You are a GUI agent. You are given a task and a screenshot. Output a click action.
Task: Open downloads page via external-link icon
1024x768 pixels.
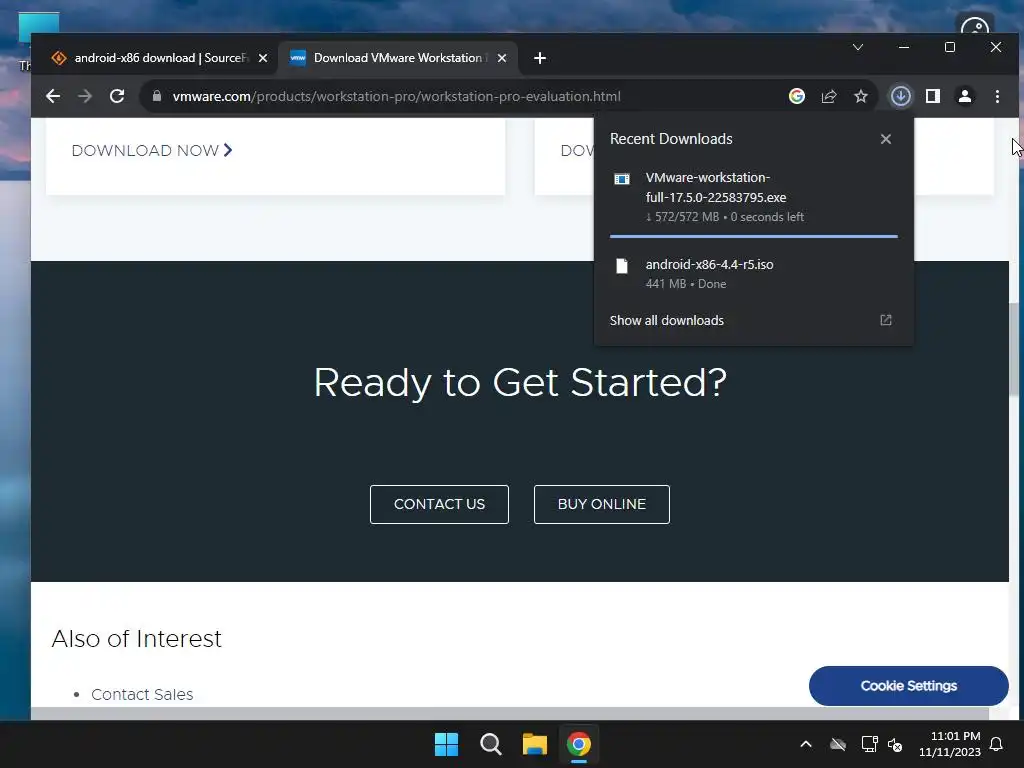(886, 320)
